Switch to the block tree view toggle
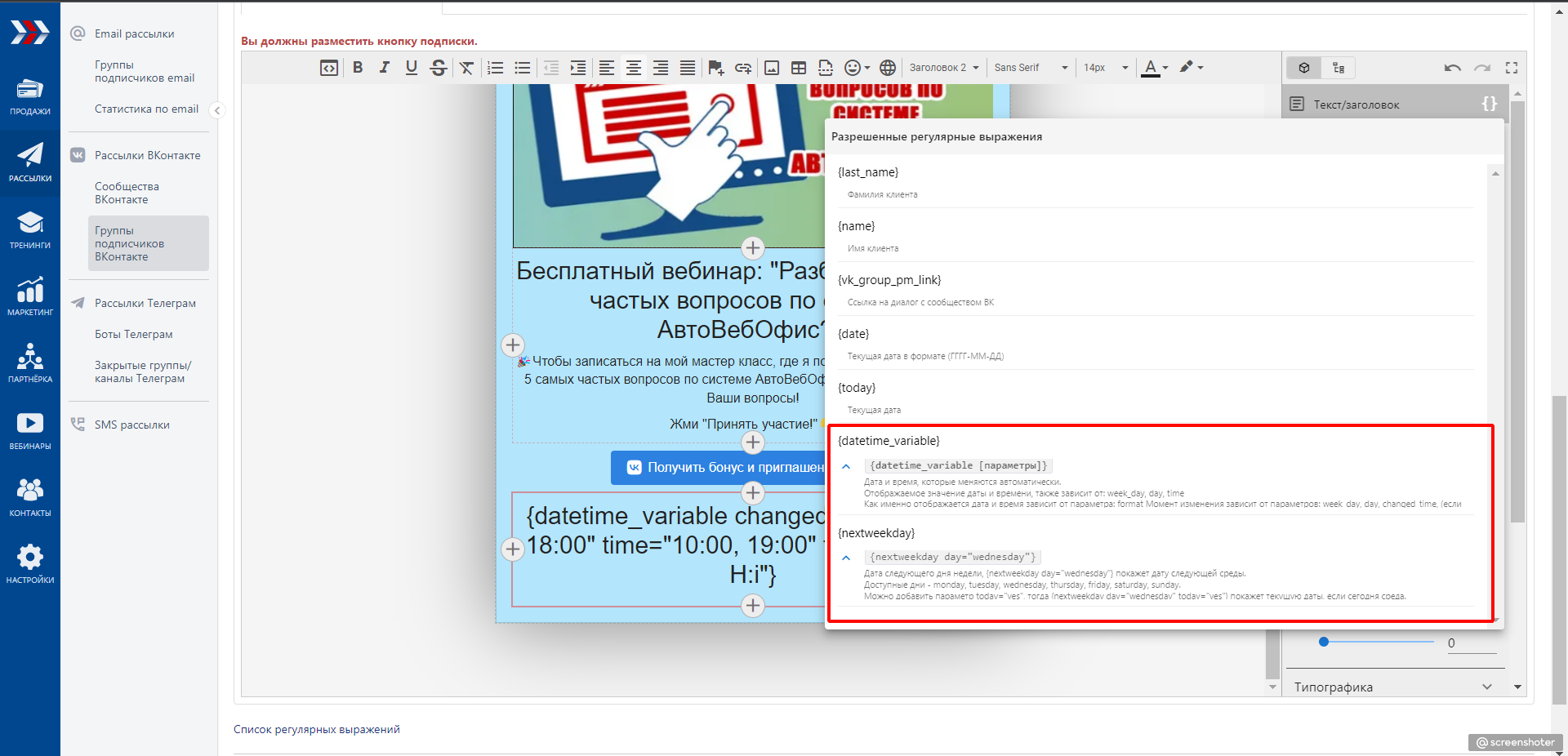The height and width of the screenshot is (756, 1568). [1339, 68]
